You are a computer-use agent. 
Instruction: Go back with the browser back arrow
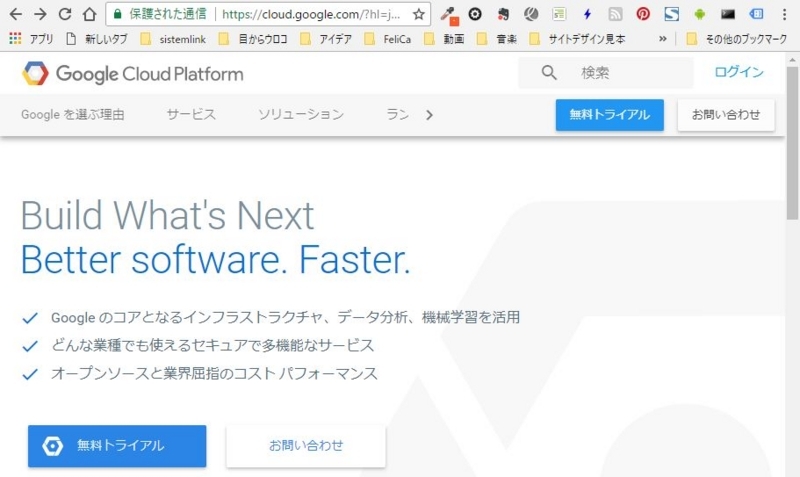16,14
